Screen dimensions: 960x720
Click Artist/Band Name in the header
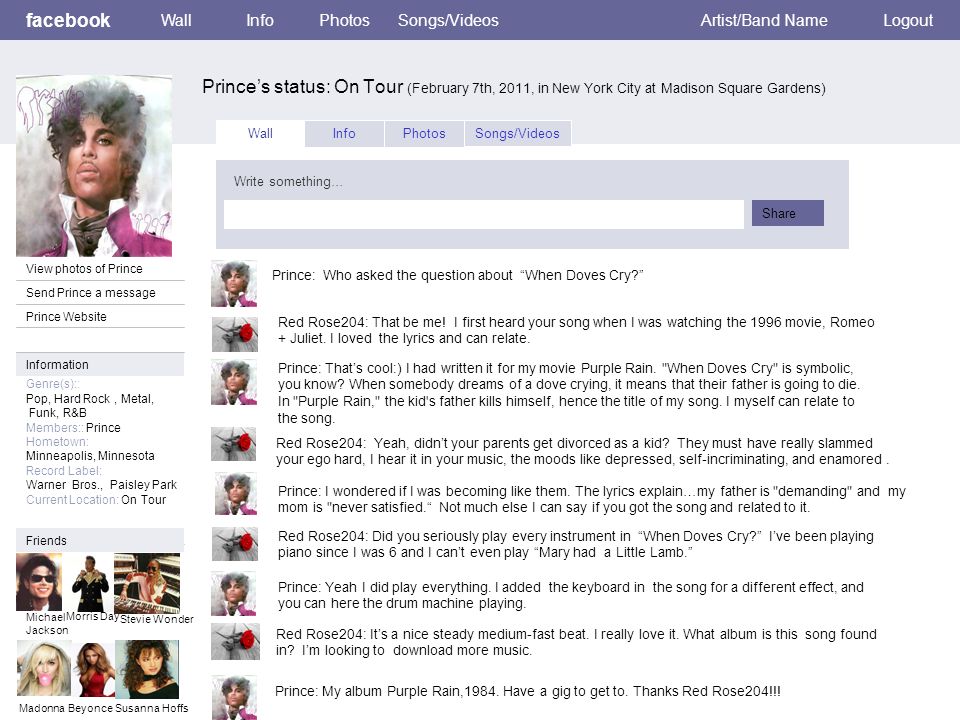tap(763, 20)
